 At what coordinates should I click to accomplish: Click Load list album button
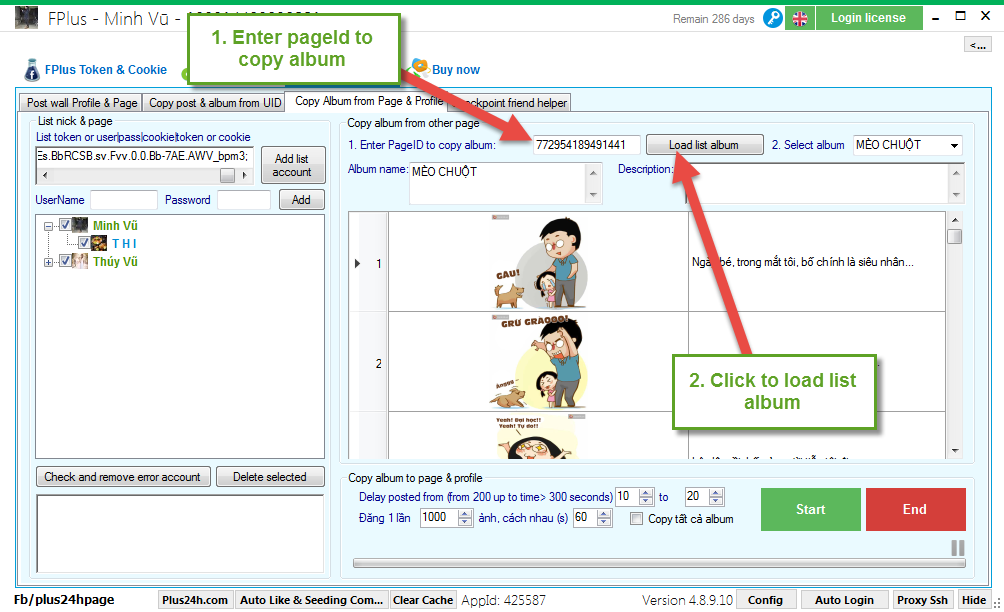tap(704, 145)
